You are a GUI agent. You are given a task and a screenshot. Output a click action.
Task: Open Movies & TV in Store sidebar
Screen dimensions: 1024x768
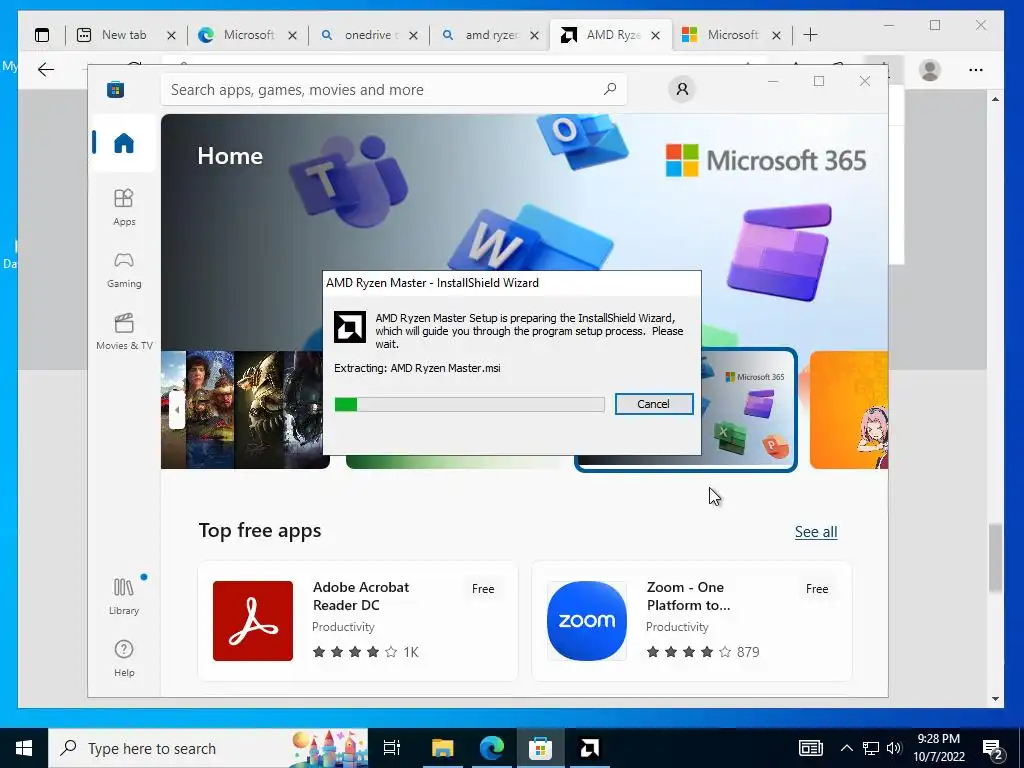click(123, 332)
